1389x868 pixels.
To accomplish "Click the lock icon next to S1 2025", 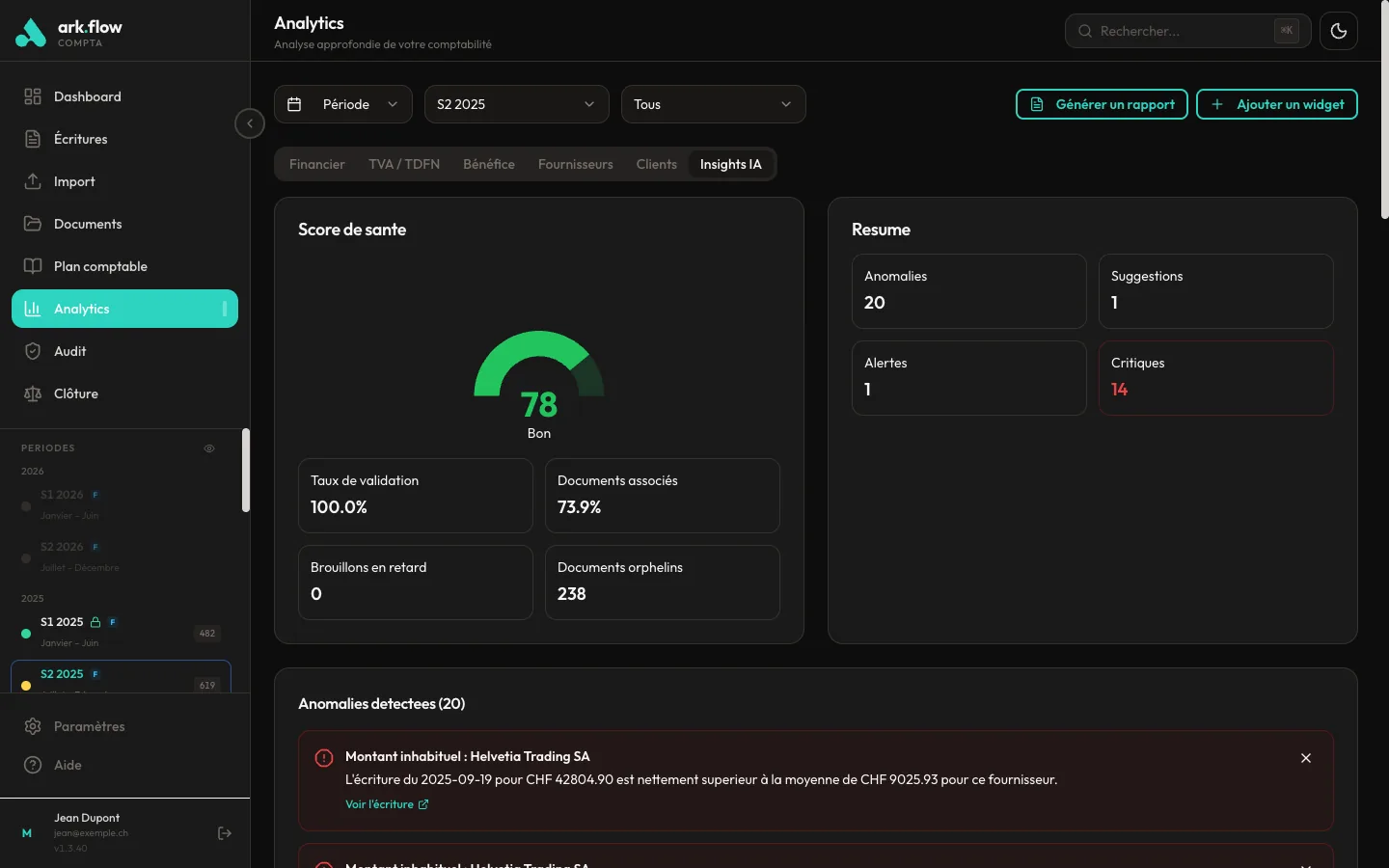I will [x=95, y=622].
